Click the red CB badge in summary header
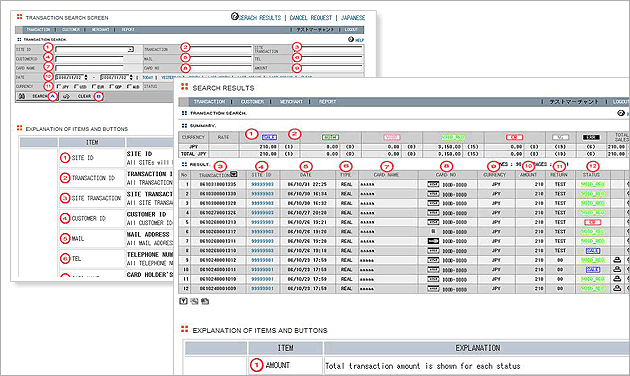The image size is (630, 376). (514, 137)
